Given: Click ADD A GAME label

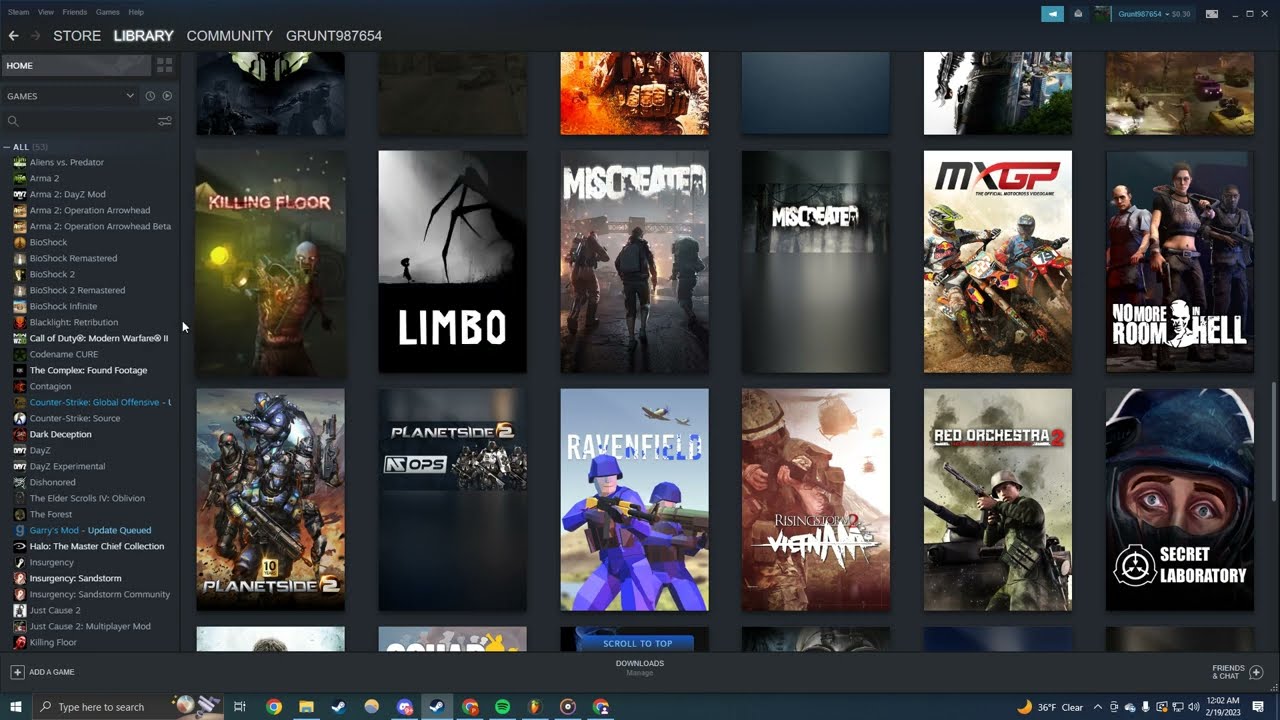Looking at the screenshot, I should [x=52, y=672].
